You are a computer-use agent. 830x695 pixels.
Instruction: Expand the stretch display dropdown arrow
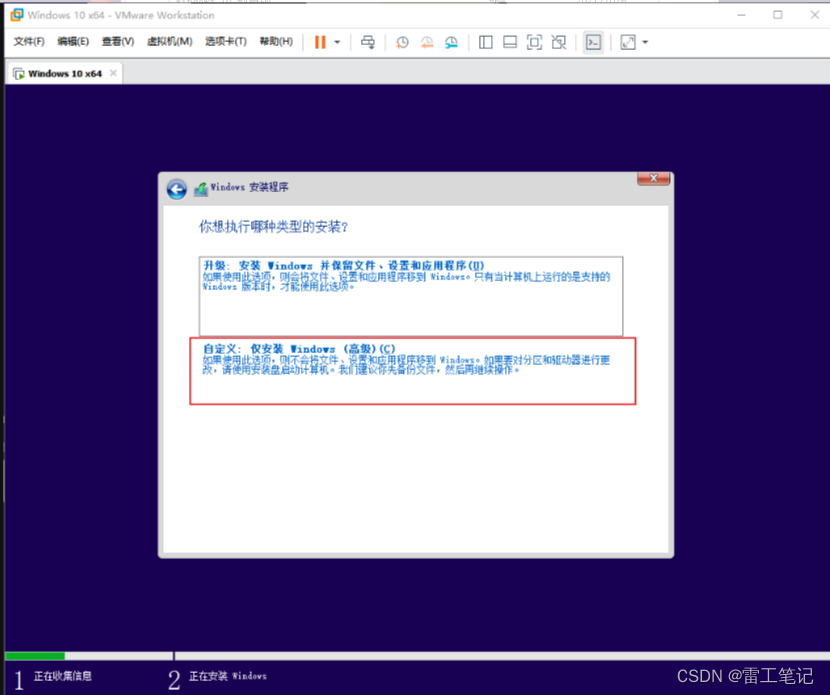click(x=645, y=42)
